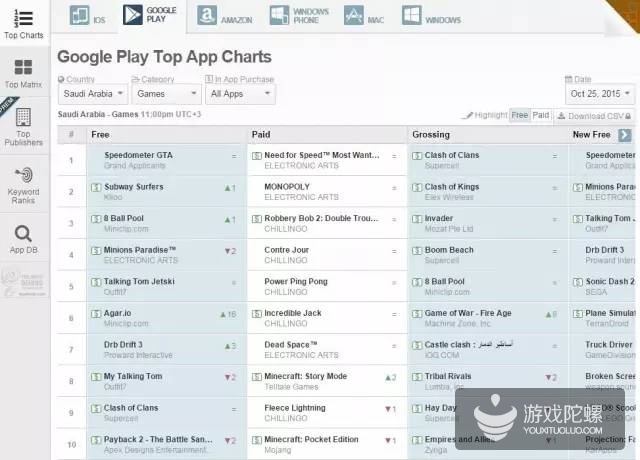Click in-app purchase icon beside Payback 2

coord(96,440)
